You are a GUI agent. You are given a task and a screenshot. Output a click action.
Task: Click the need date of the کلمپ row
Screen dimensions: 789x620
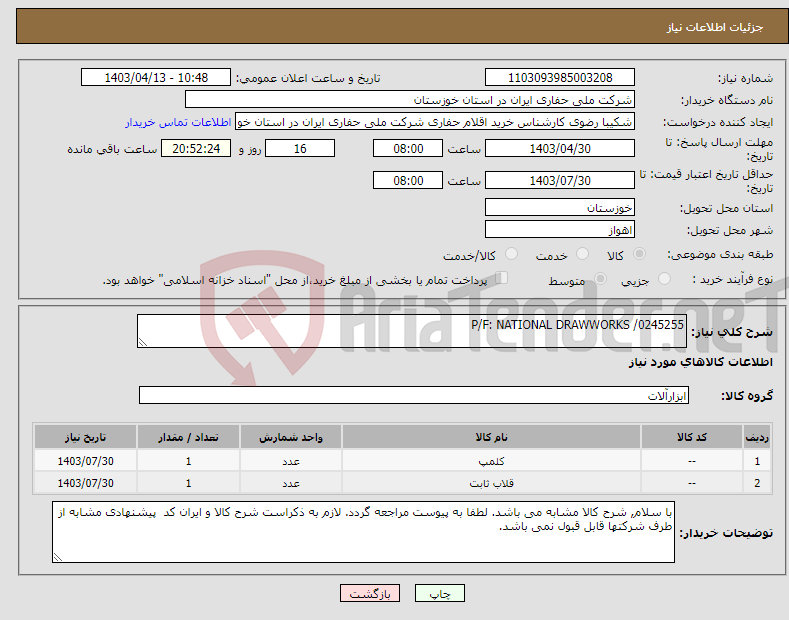(86, 461)
